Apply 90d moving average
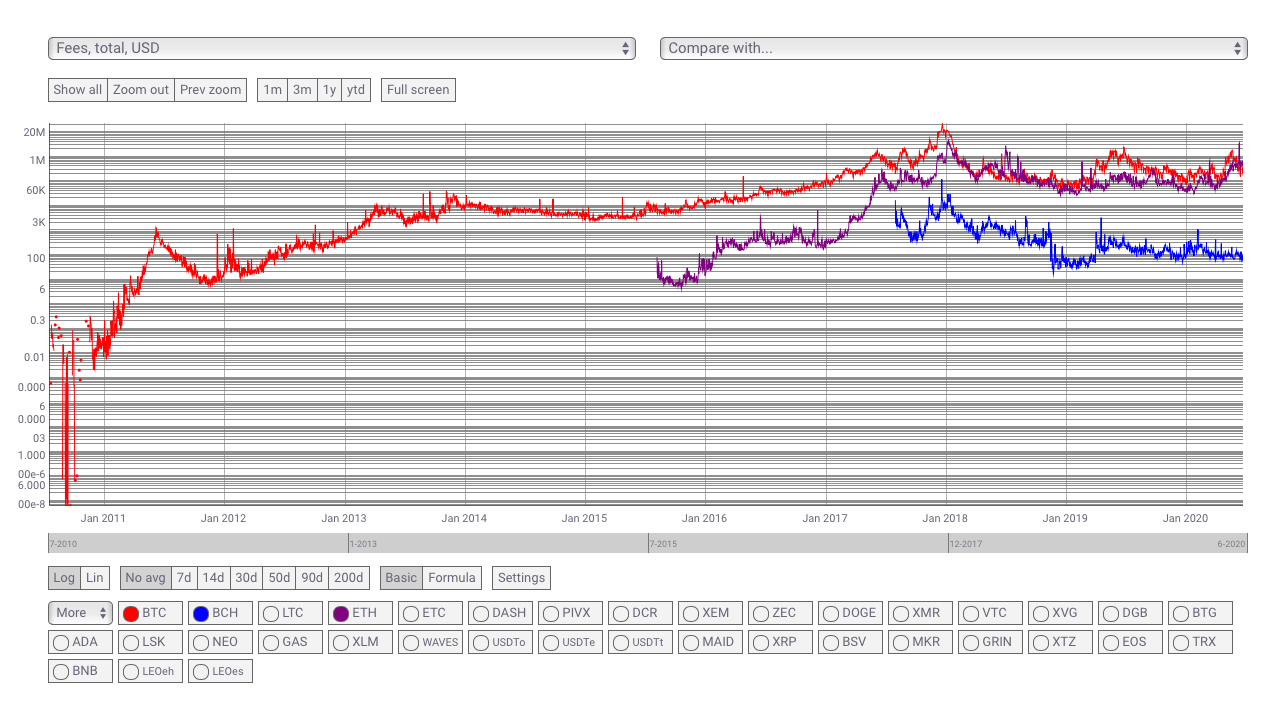The height and width of the screenshot is (720, 1280). click(313, 578)
